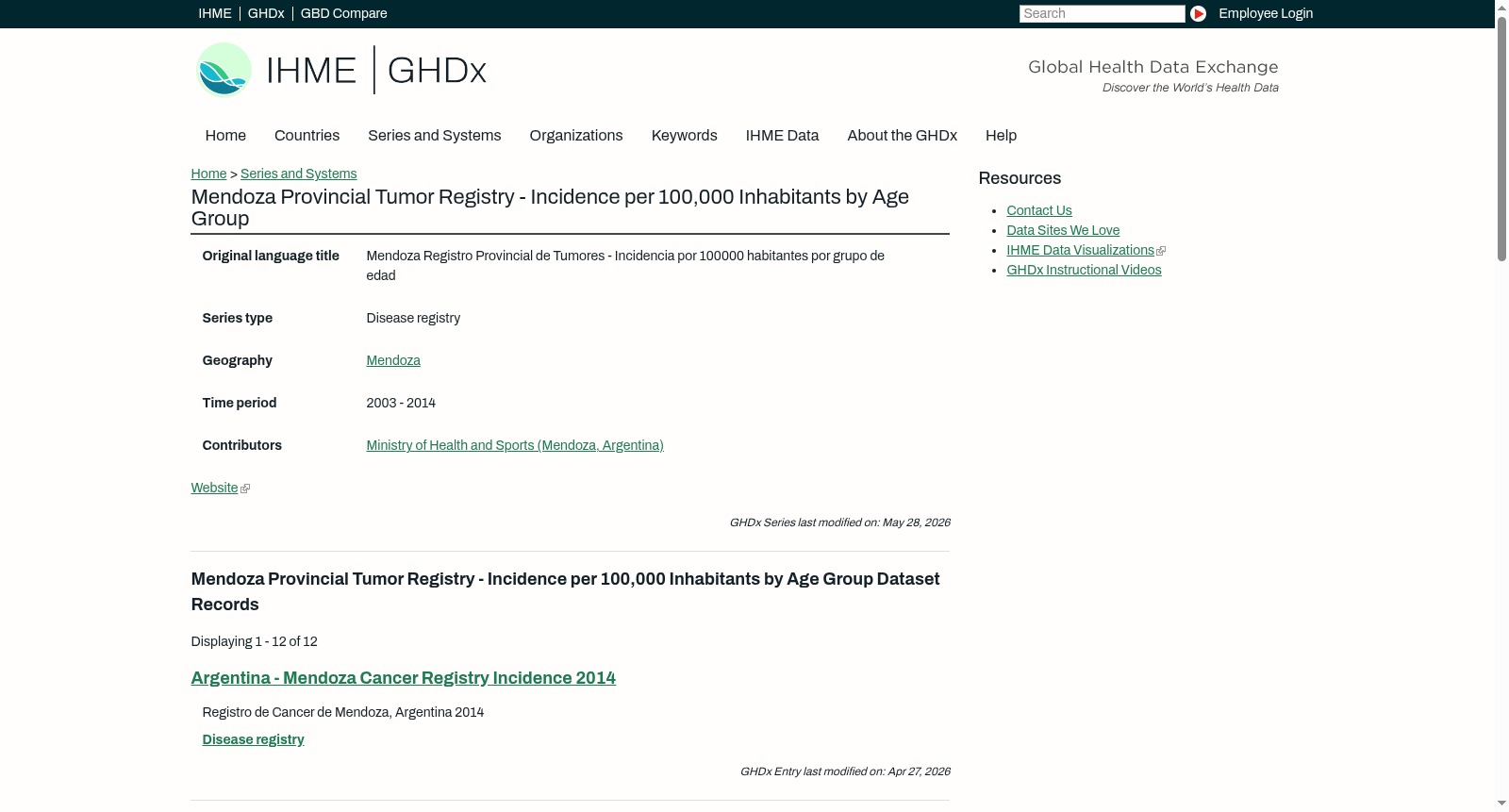Open the IHME Data menu

click(782, 136)
